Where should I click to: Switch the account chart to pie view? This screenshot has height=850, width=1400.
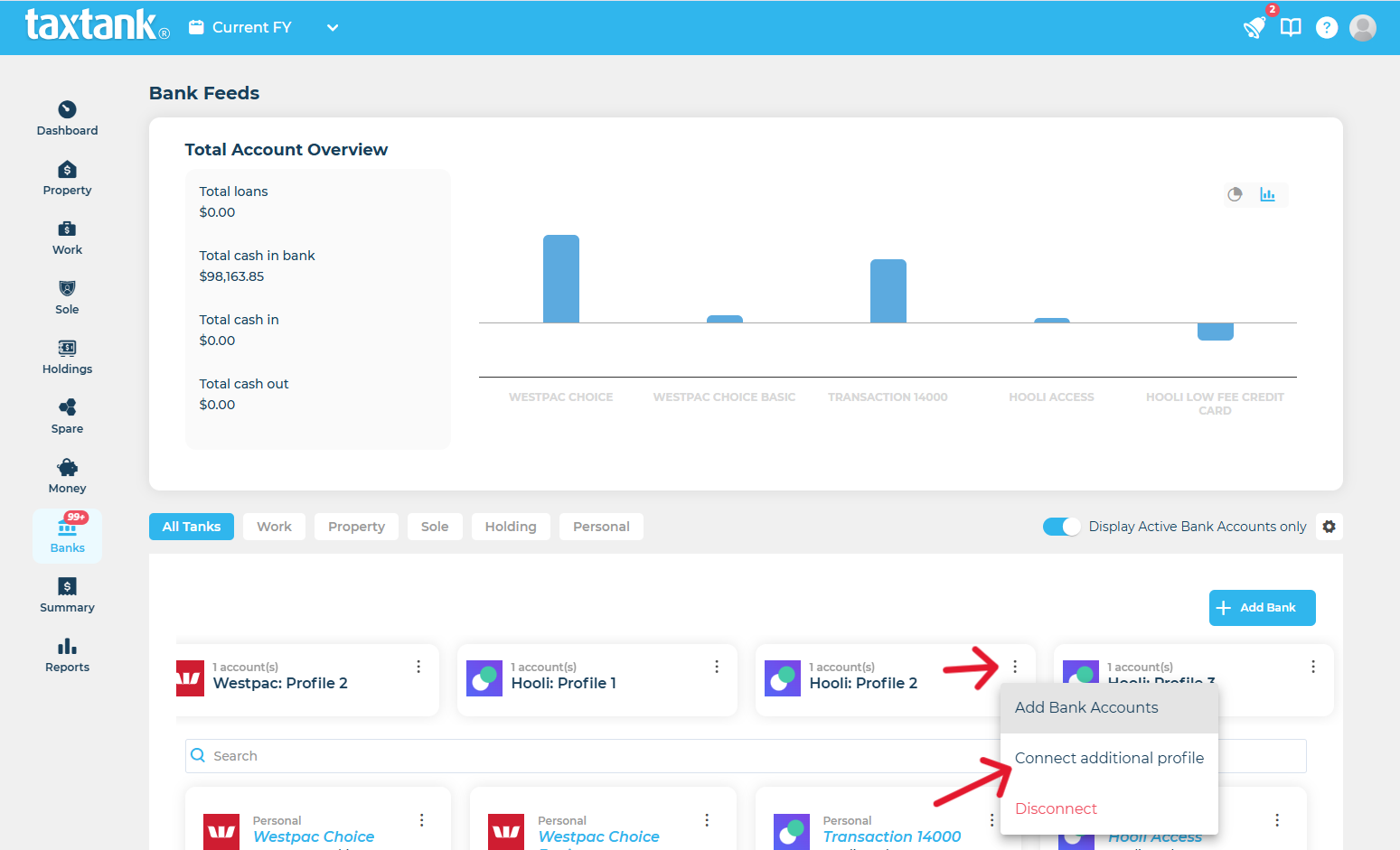(x=1236, y=194)
